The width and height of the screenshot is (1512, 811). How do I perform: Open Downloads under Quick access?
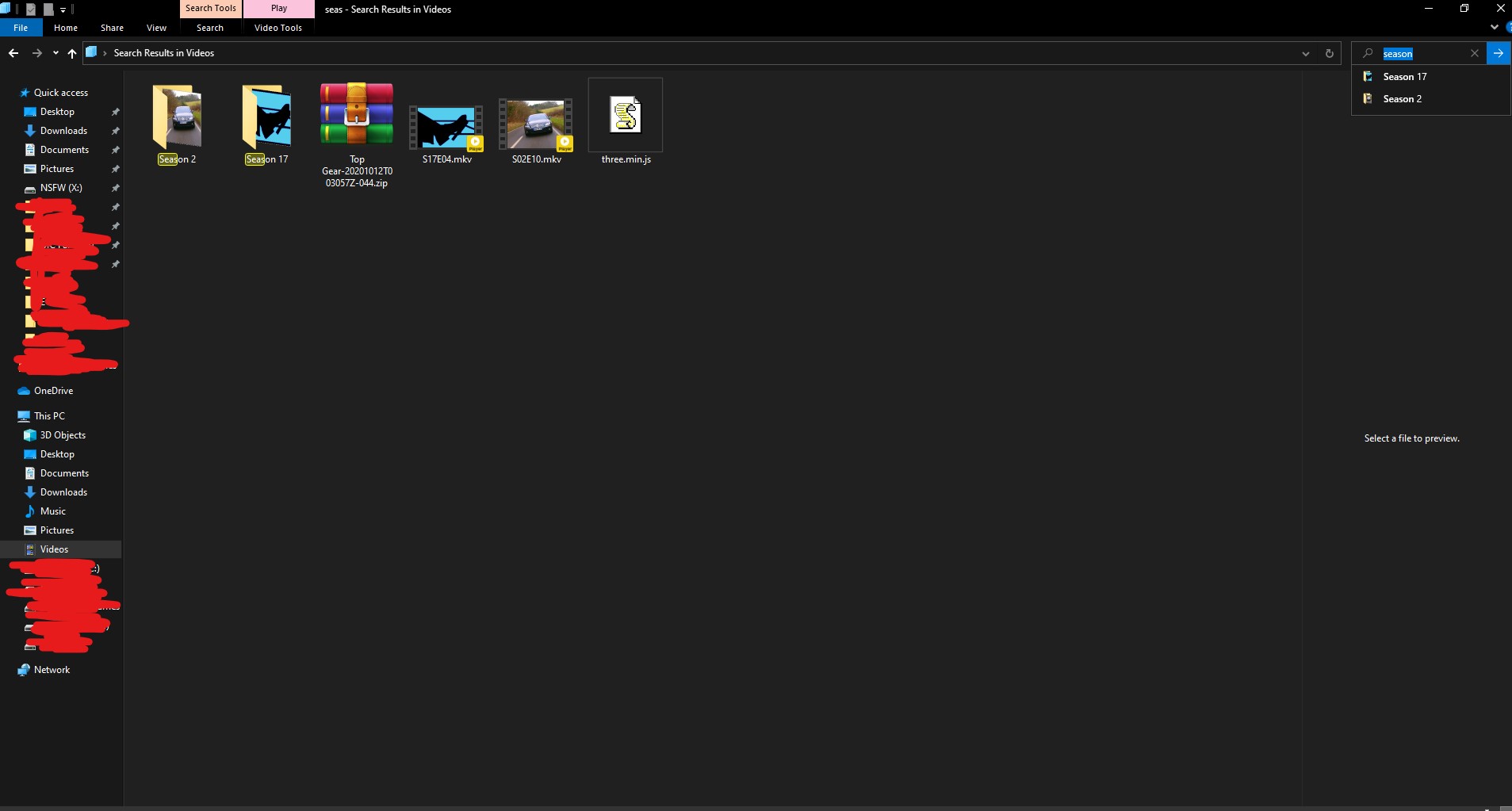[63, 131]
